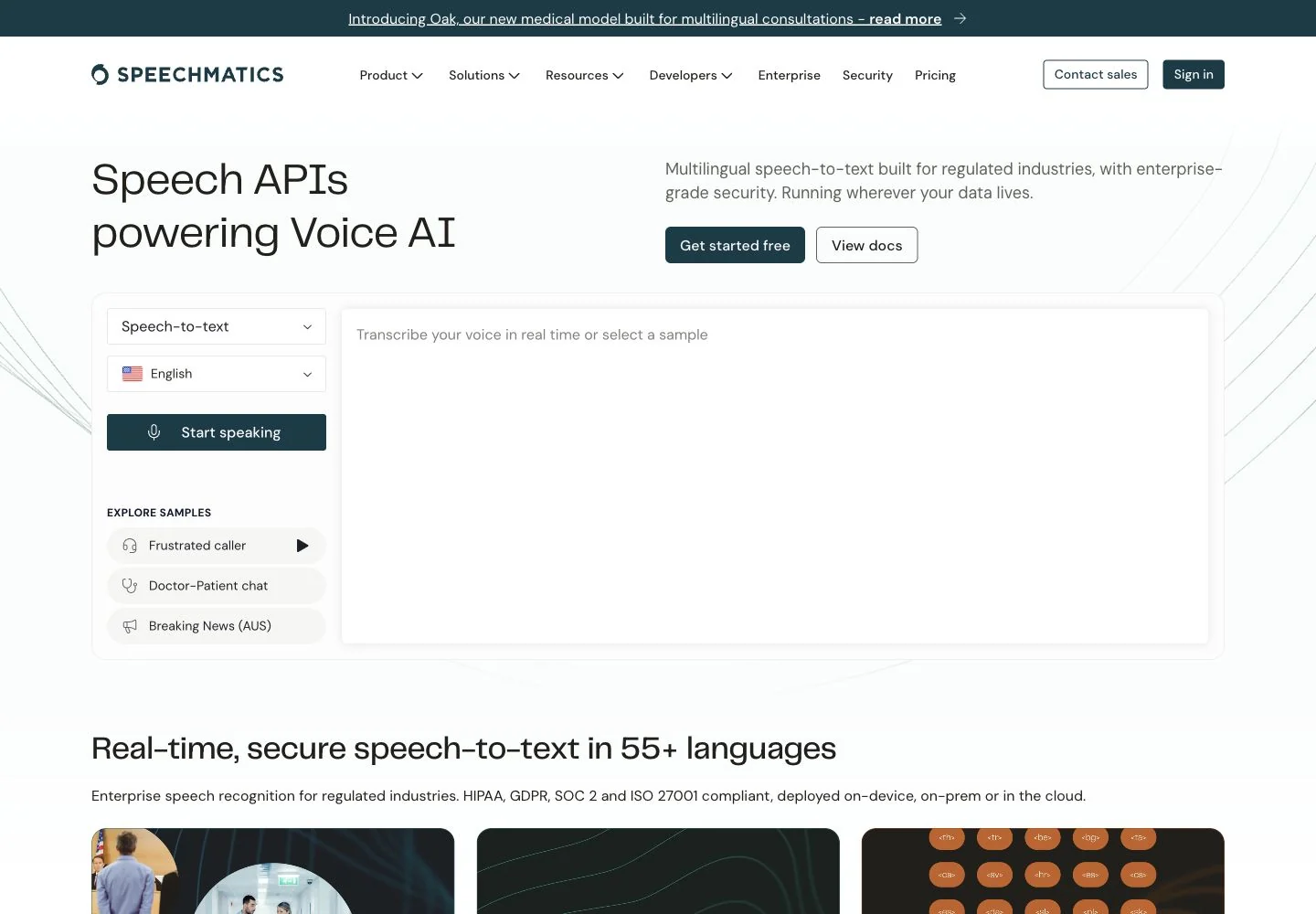1316x914 pixels.
Task: Select the Doctor-Patient chat sample
Action: (x=217, y=586)
